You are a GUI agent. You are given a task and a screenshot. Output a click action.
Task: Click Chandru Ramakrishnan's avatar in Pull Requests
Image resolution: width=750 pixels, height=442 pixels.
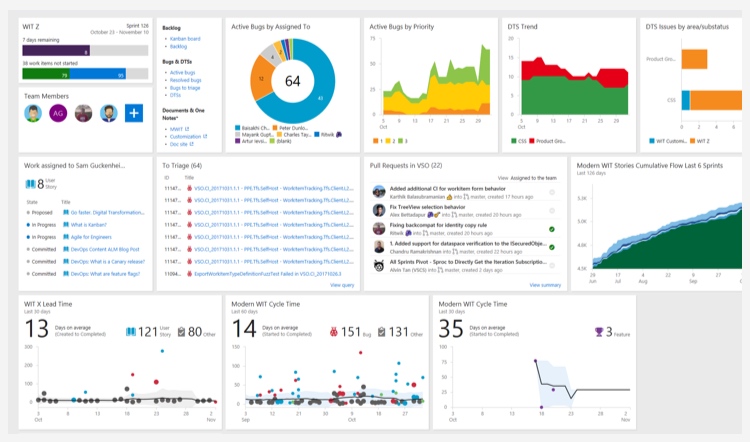[379, 247]
